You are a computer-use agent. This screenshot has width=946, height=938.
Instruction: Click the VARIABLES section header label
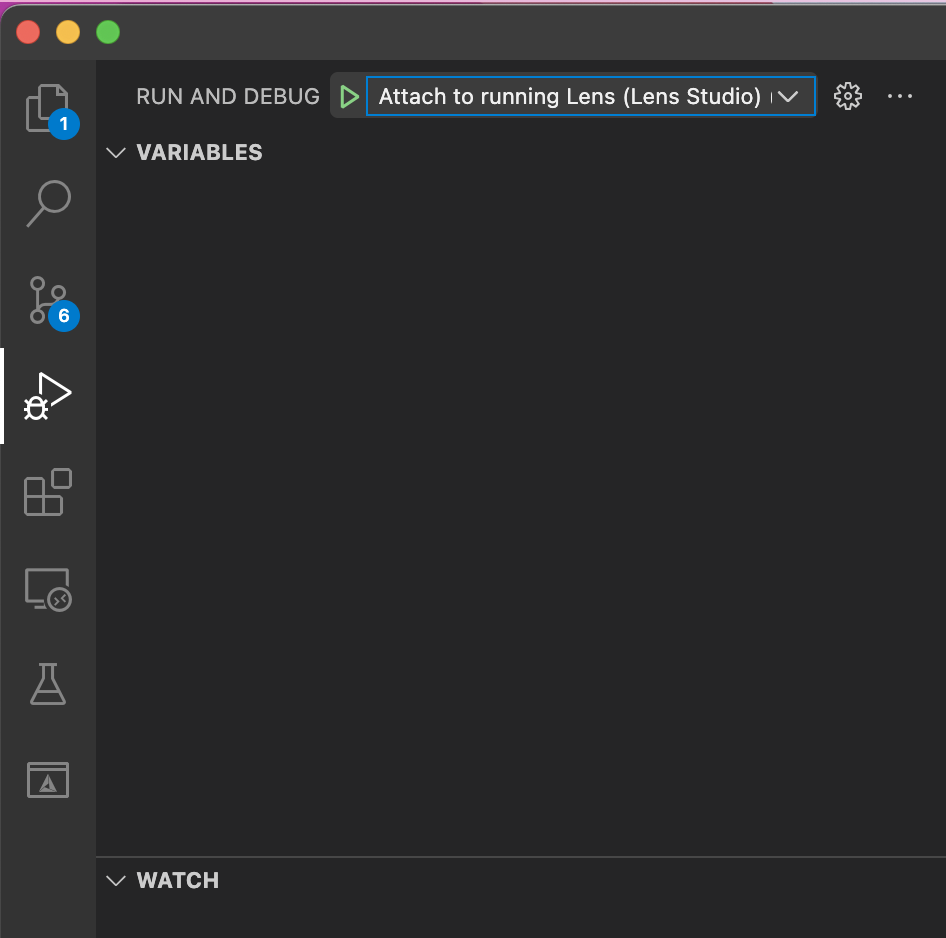click(x=199, y=153)
